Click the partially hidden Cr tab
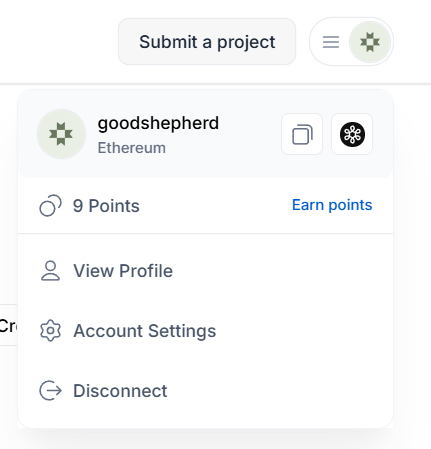 tap(9, 325)
